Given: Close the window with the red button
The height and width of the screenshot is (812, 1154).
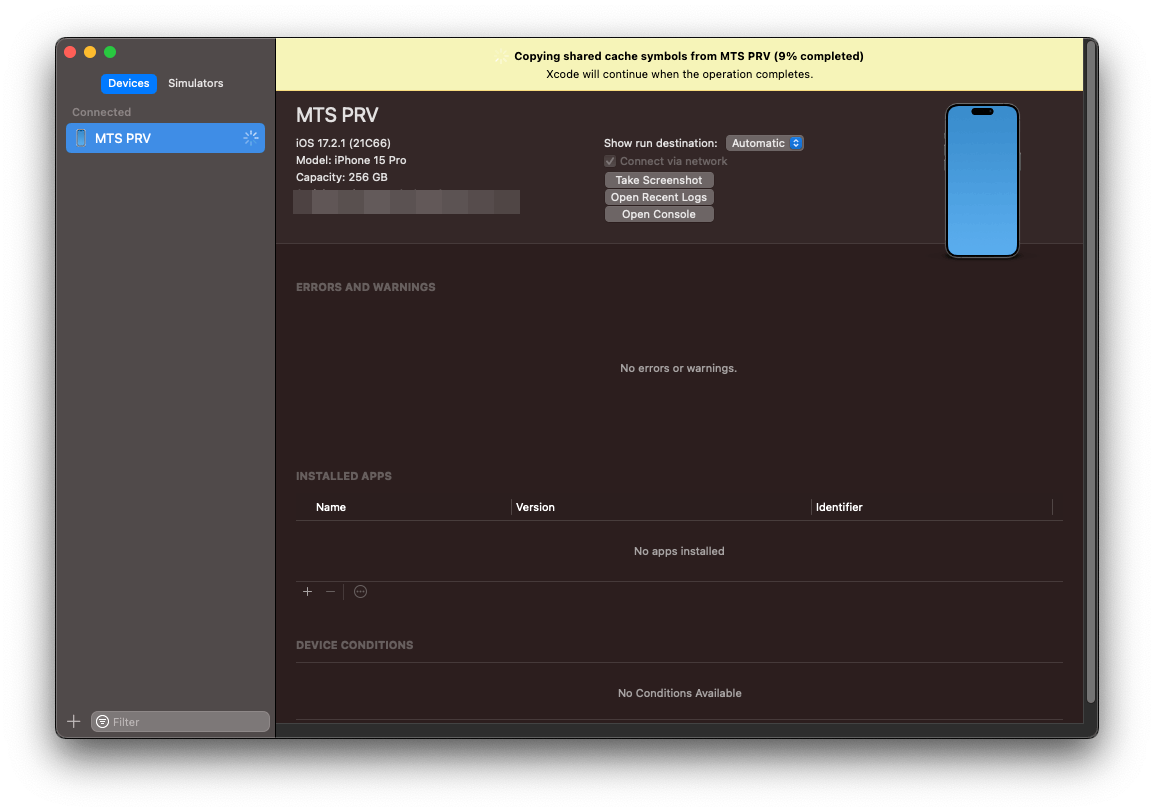Looking at the screenshot, I should [71, 52].
